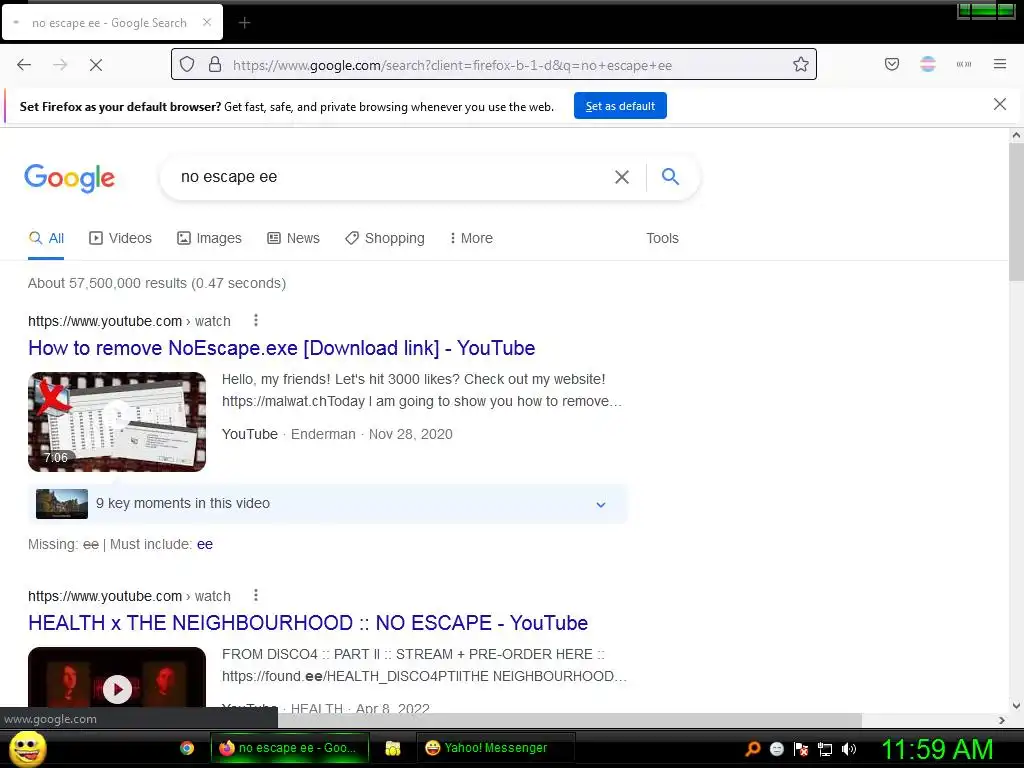Bookmark this page with the star
This screenshot has width=1024, height=768.
801,65
